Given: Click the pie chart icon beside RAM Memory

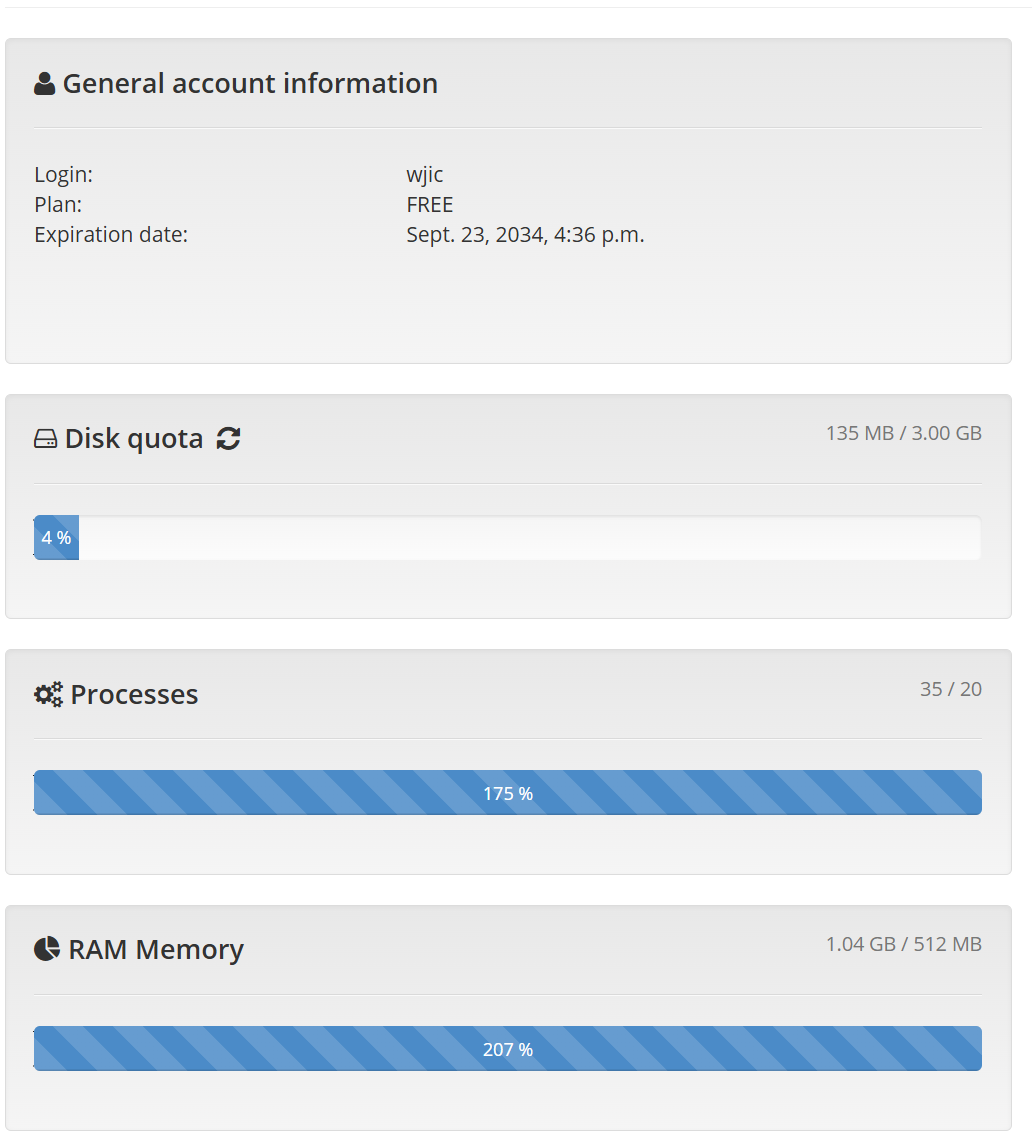Looking at the screenshot, I should point(47,949).
